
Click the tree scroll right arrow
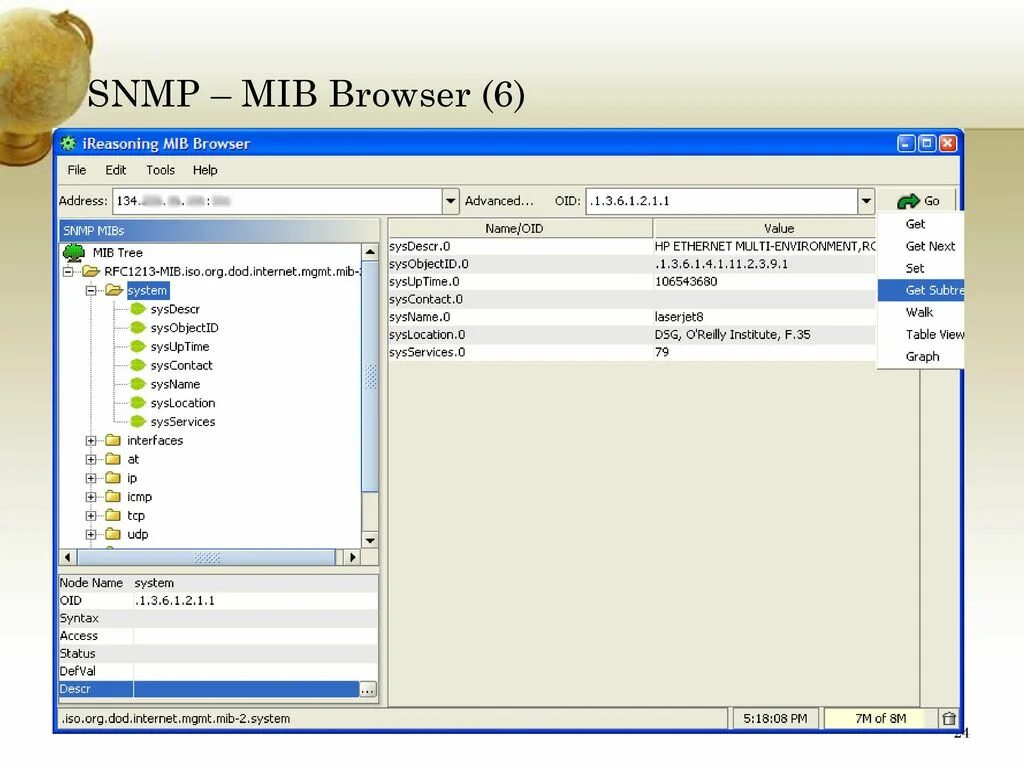353,557
